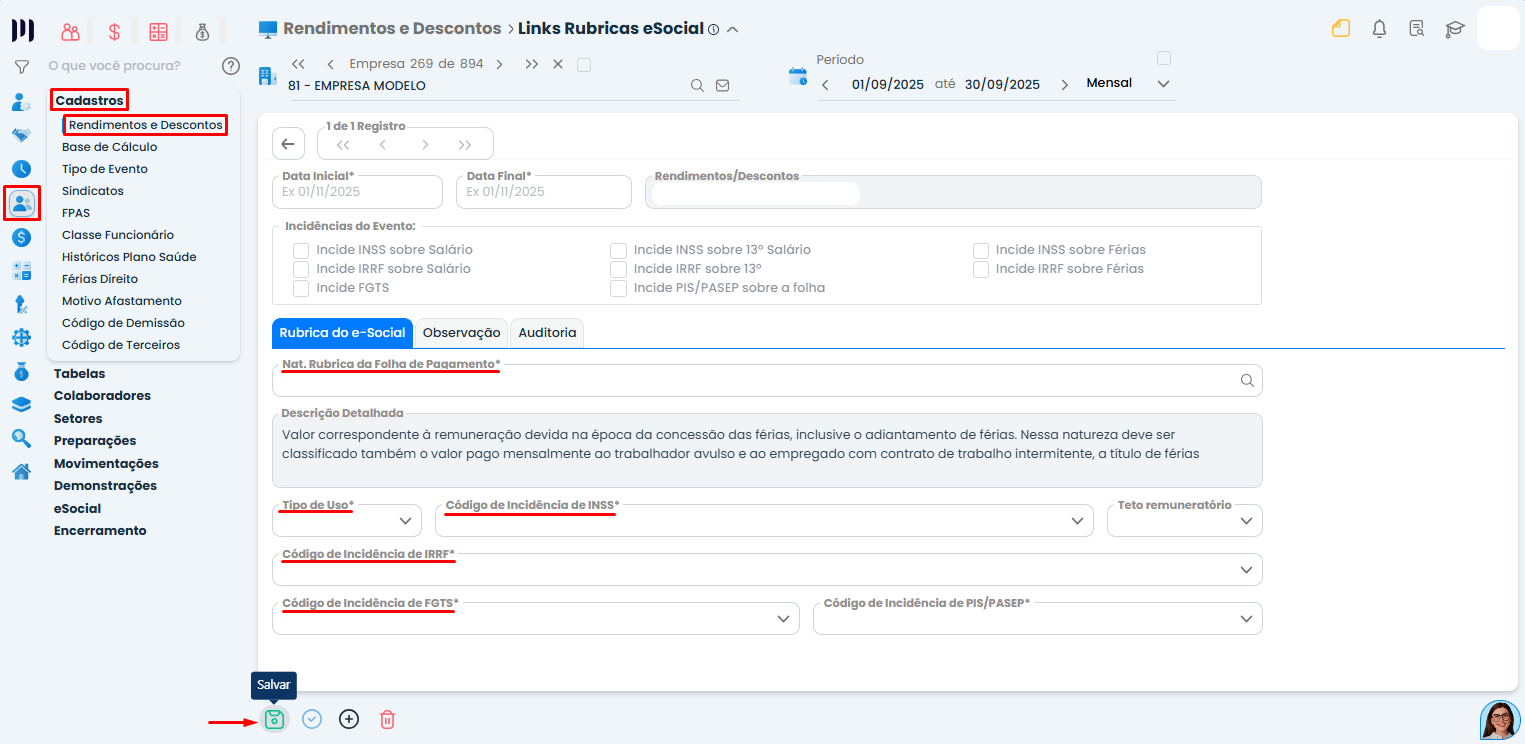Open the Auditoria tab

point(547,333)
